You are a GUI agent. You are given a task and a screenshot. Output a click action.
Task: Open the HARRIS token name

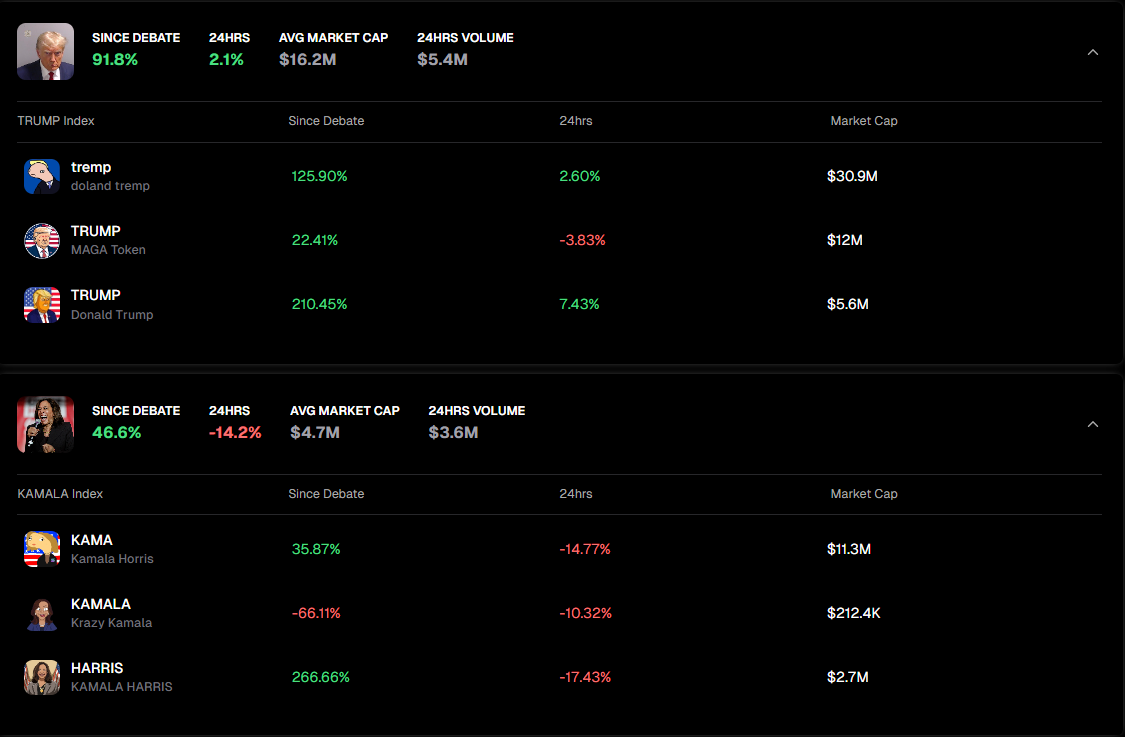(x=97, y=668)
